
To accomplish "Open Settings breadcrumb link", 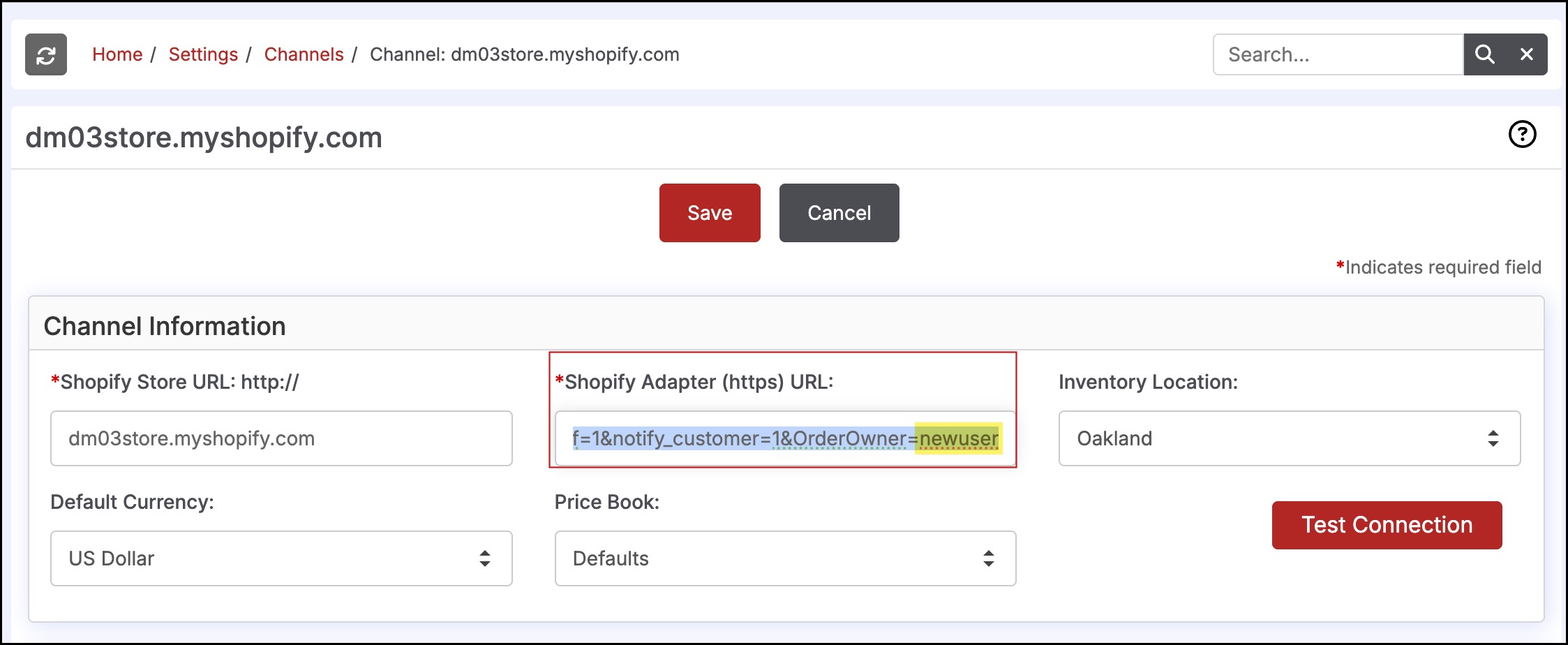I will click(x=203, y=54).
